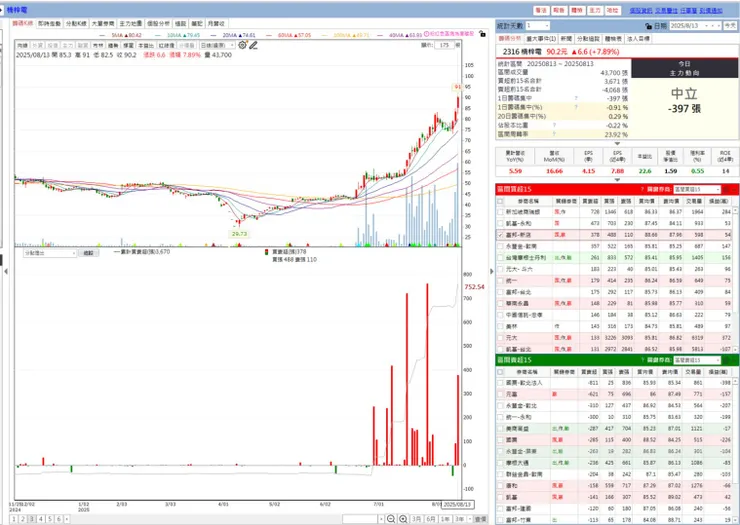Viewport: 740px width, 525px height.
Task: Click the round icon at the right of the 買超15 header
Action: 727,189
